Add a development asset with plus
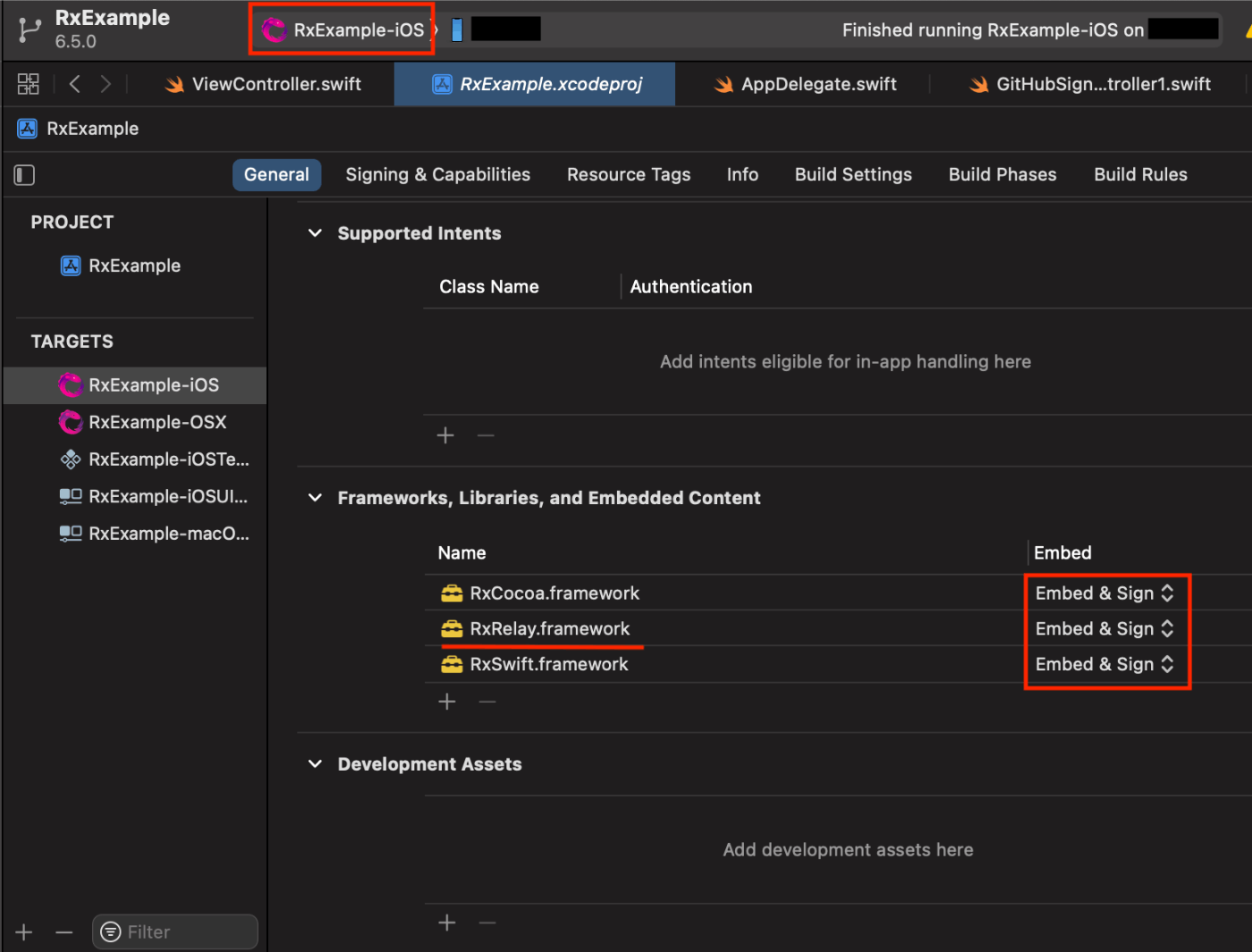 (x=447, y=923)
